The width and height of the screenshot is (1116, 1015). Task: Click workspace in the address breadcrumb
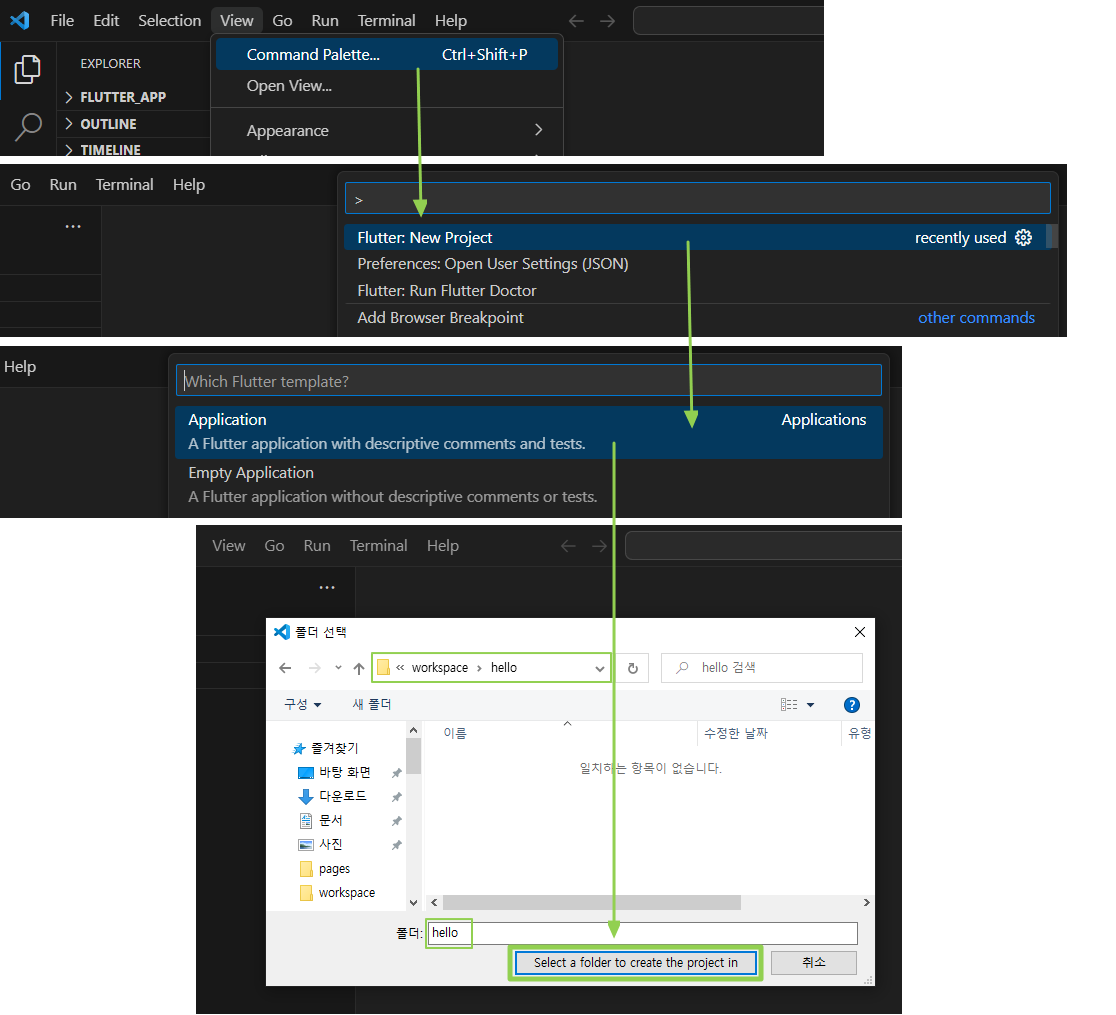(x=440, y=668)
